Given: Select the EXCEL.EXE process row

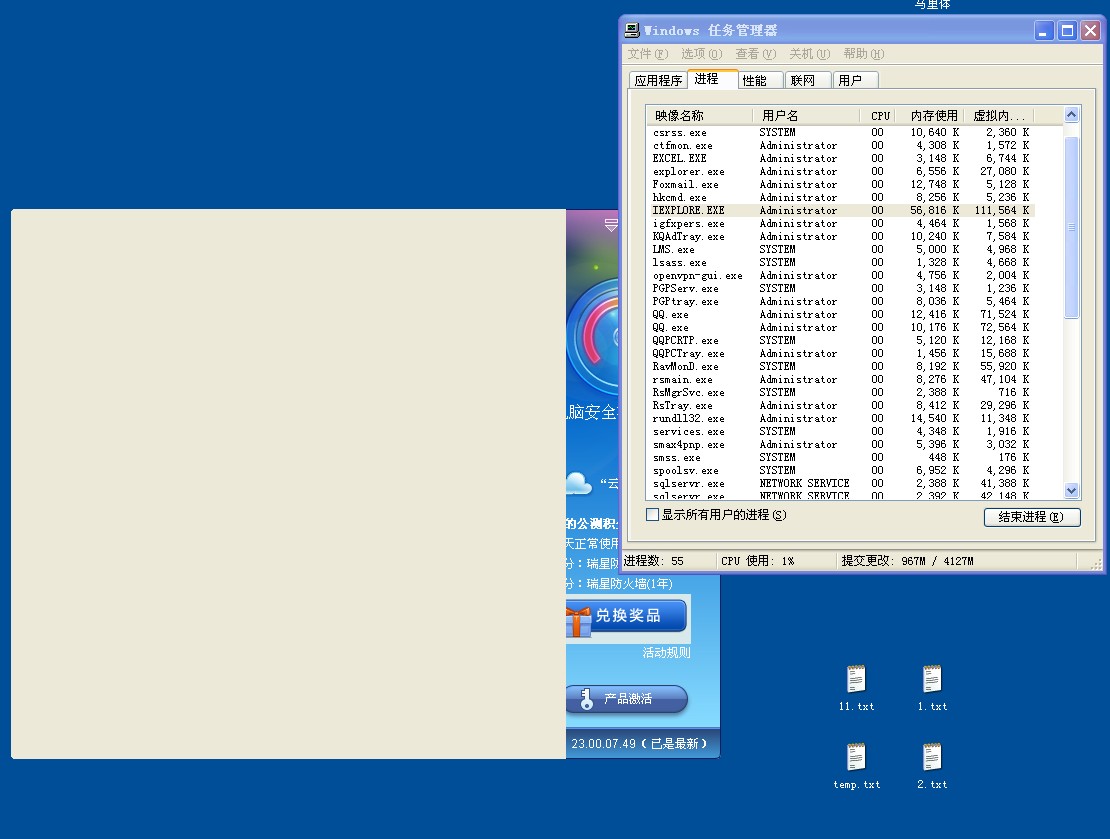Looking at the screenshot, I should coord(841,159).
